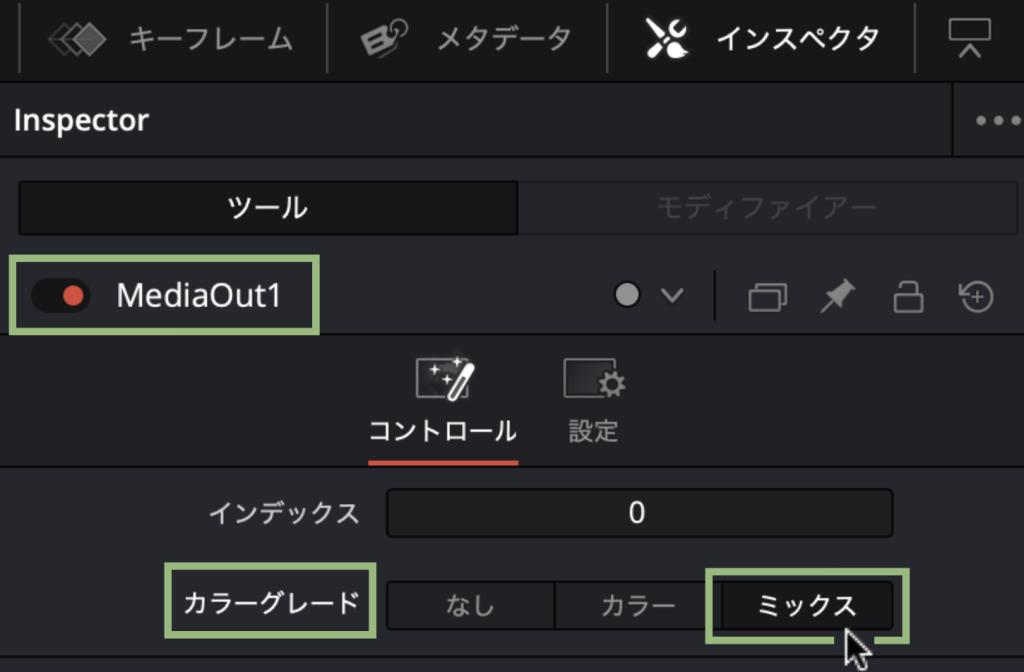Open the メタデータ (Metadata) panel
Screen dimensions: 1024x672
pyautogui.click(x=467, y=39)
